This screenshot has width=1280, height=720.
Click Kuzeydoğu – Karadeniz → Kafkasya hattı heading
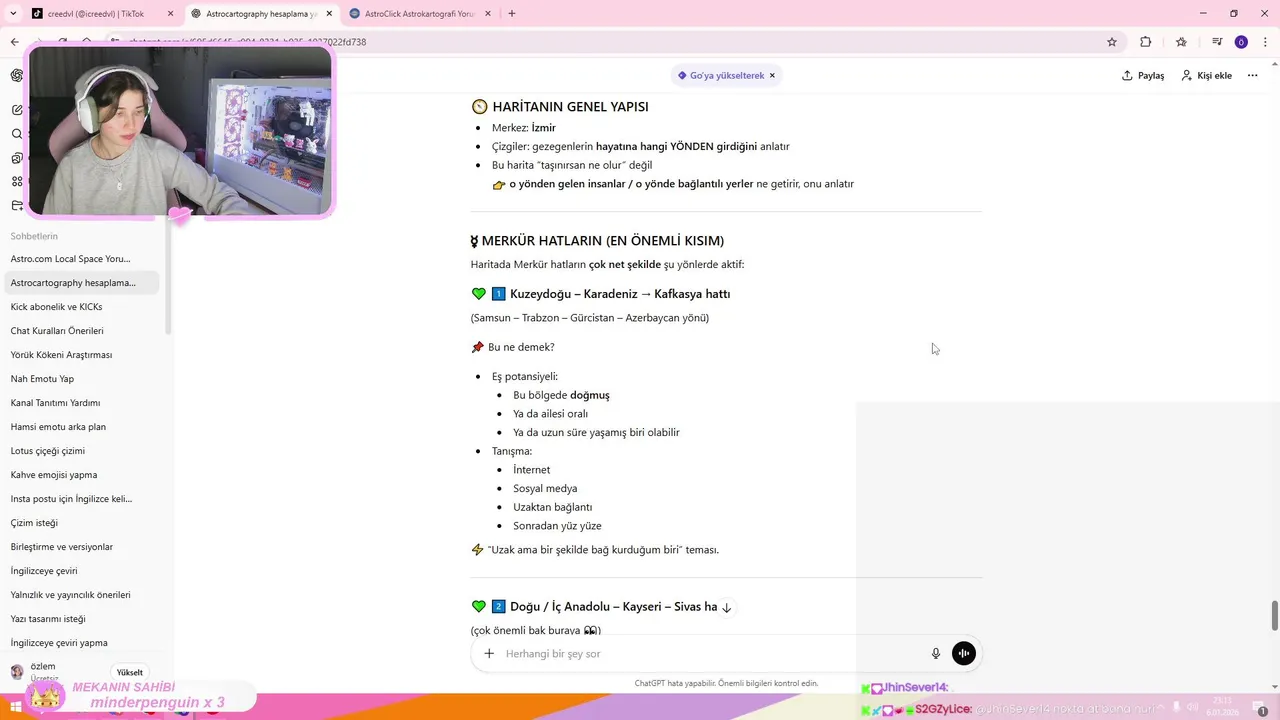620,294
